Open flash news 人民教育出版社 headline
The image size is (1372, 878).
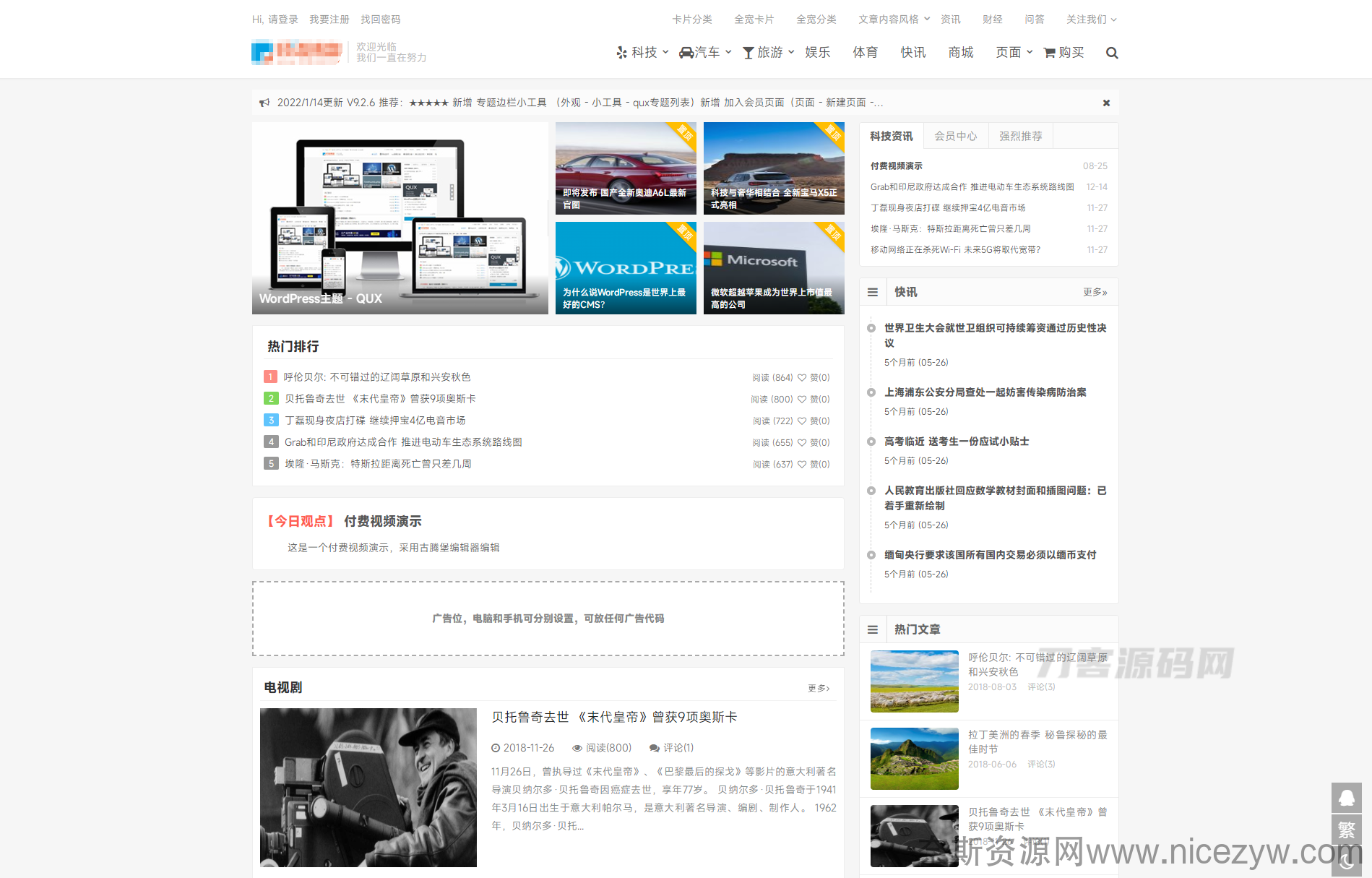tap(996, 499)
